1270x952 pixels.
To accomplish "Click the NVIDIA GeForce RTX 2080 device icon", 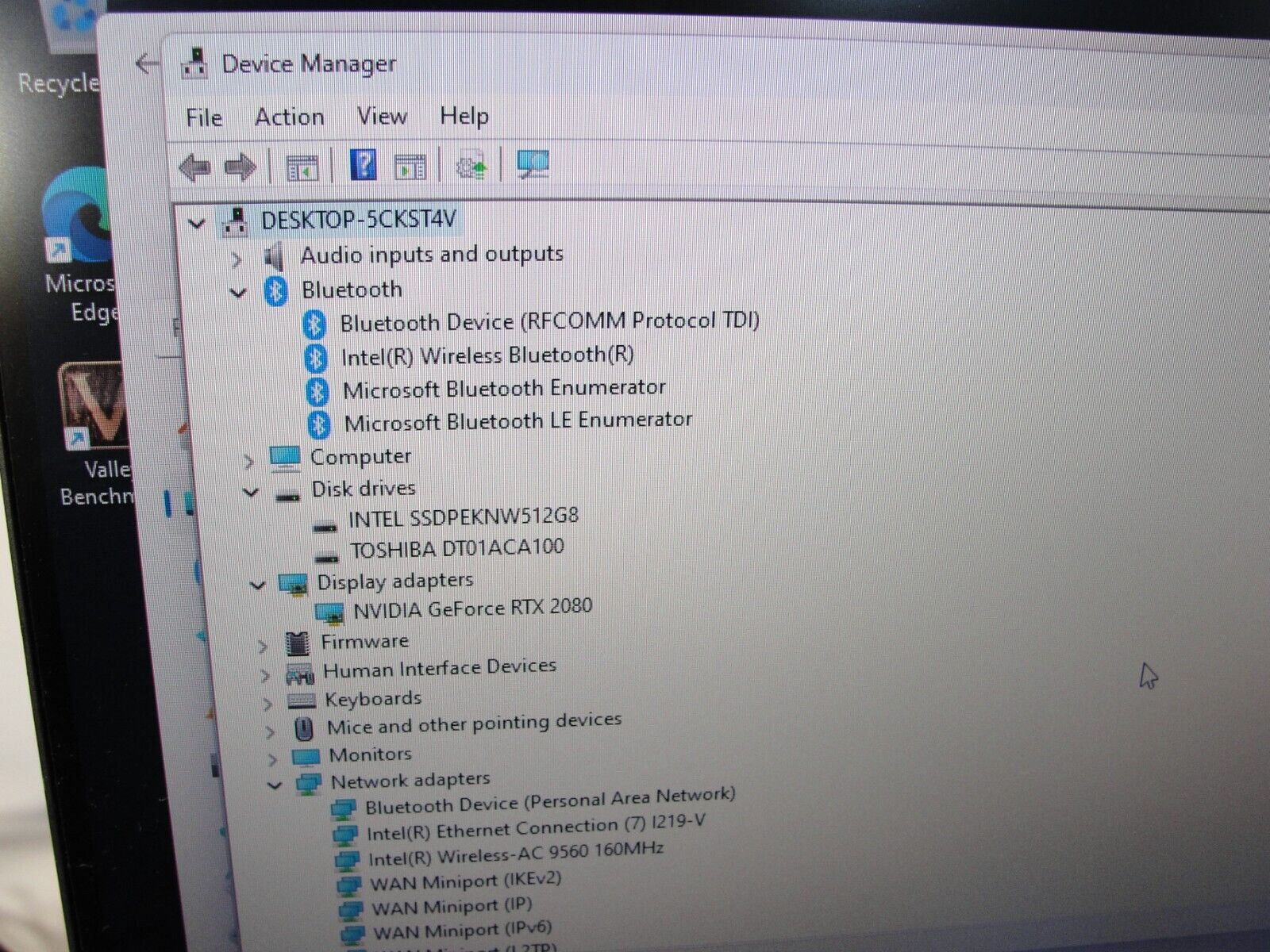I will pyautogui.click(x=329, y=613).
